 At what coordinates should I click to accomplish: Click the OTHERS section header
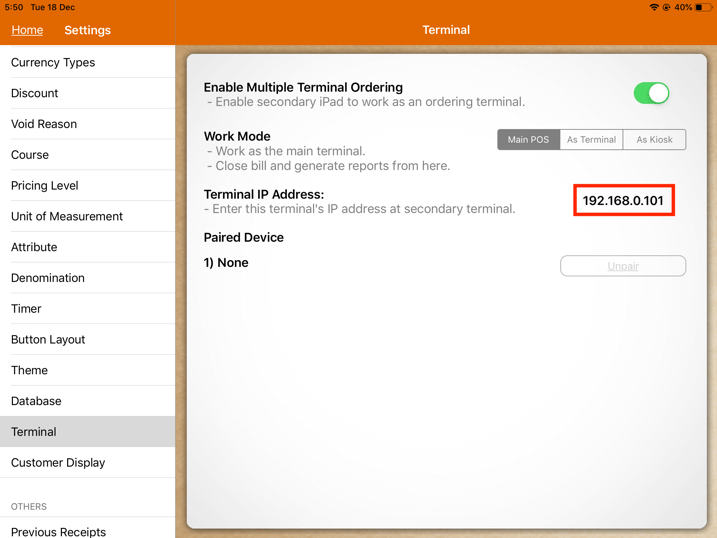coord(29,506)
